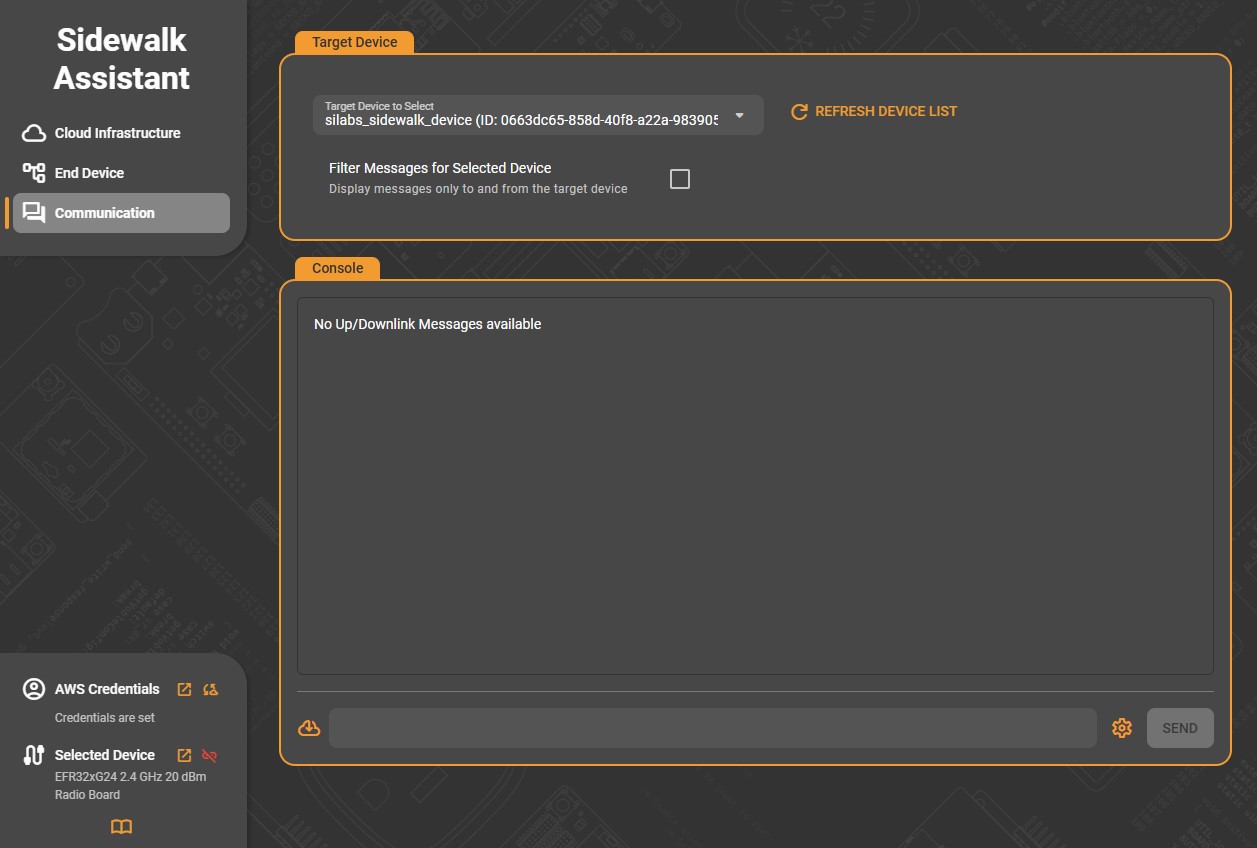Screen dimensions: 1257x848
Task: Click the switch AWS credentials account icon
Action: coord(210,689)
